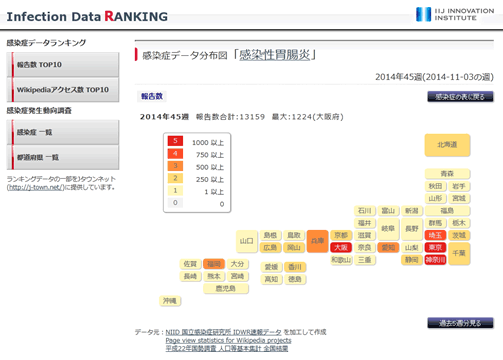Screen dimensions: 503x360
Task: Click the 過去5週分見る button
Action: [460, 323]
